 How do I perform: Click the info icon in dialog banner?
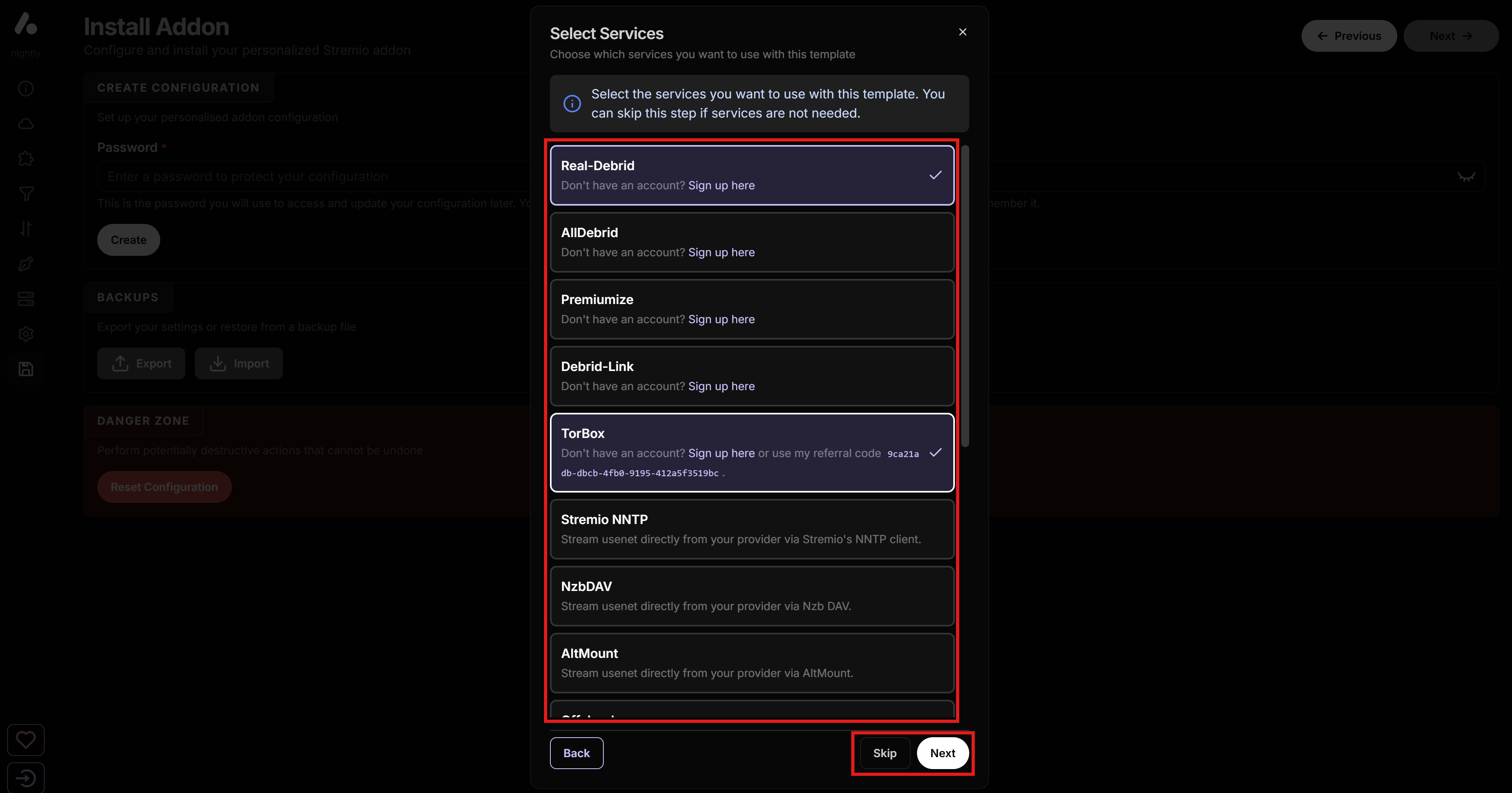point(572,103)
